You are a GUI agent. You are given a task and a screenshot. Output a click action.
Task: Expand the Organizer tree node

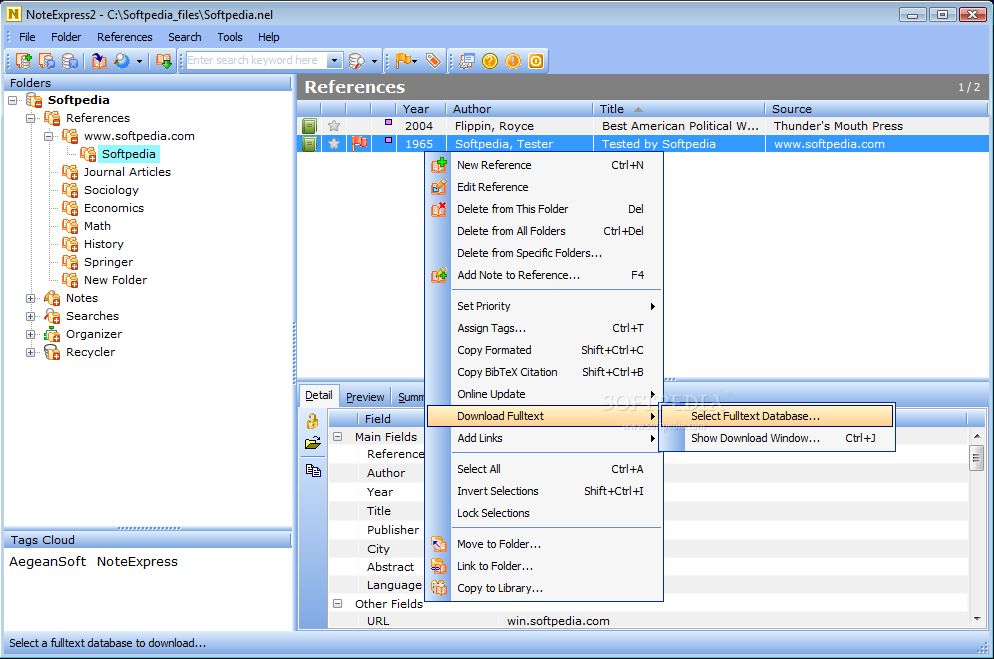point(30,334)
